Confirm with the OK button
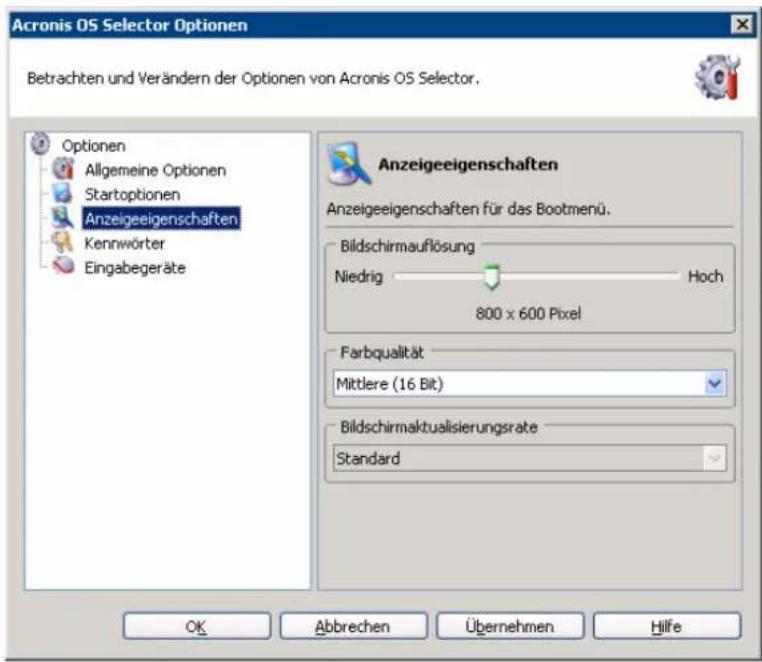762x662 pixels. click(x=196, y=626)
